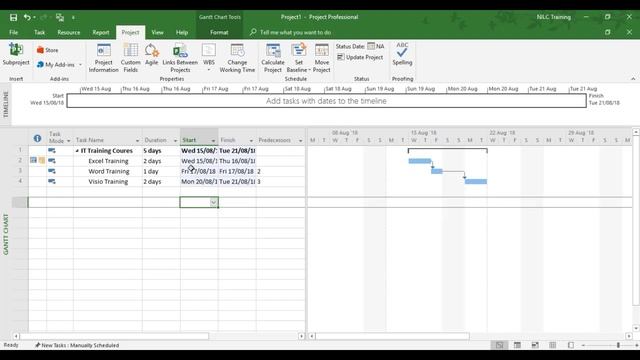Image resolution: width=640 pixels, height=360 pixels.
Task: Select the Visio Training task name cell
Action: click(x=108, y=181)
